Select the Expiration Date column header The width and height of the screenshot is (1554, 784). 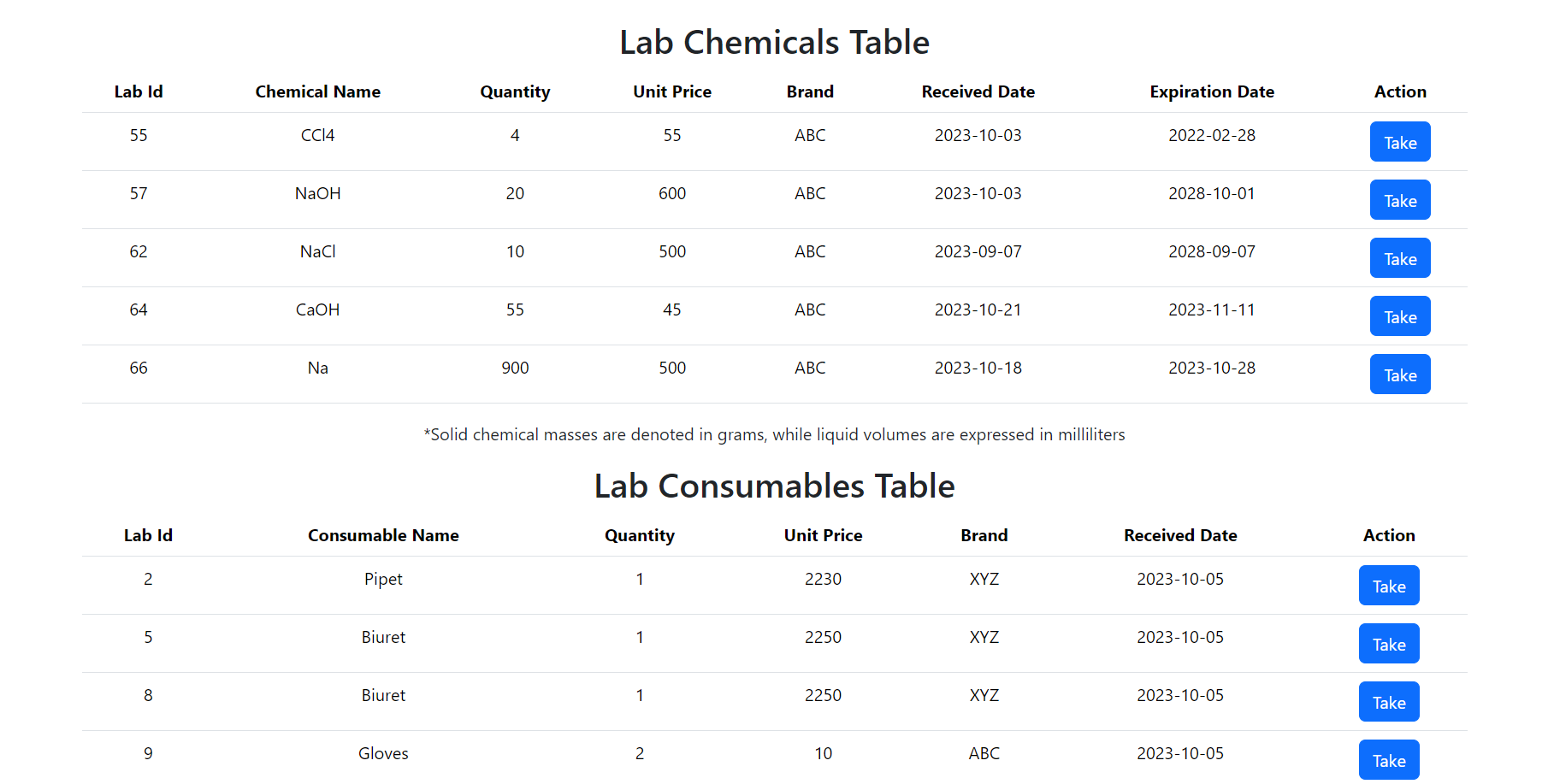(x=1212, y=91)
